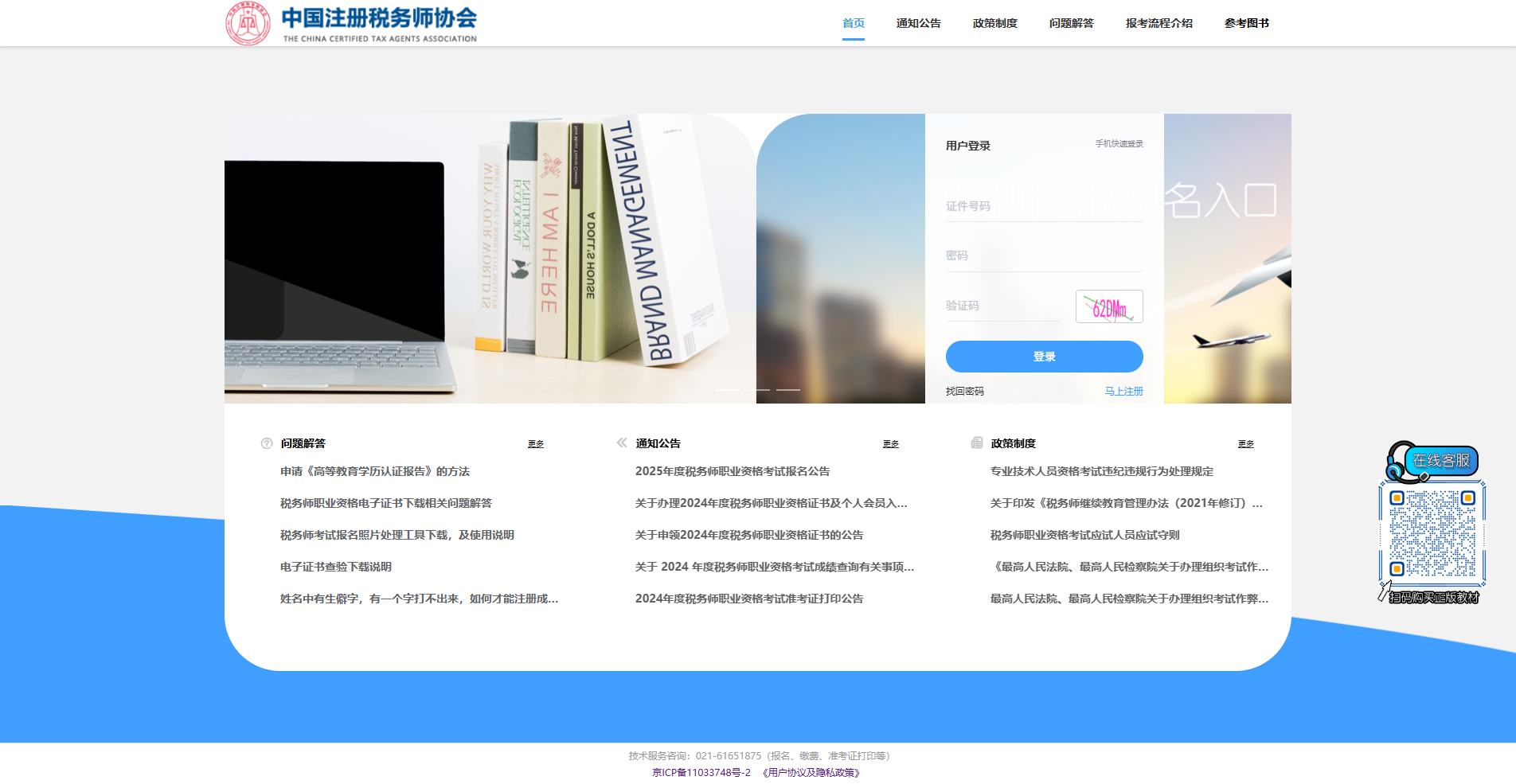This screenshot has height=784, width=1516.
Task: Open 更多 under the 问题解答 section
Action: pyautogui.click(x=535, y=444)
